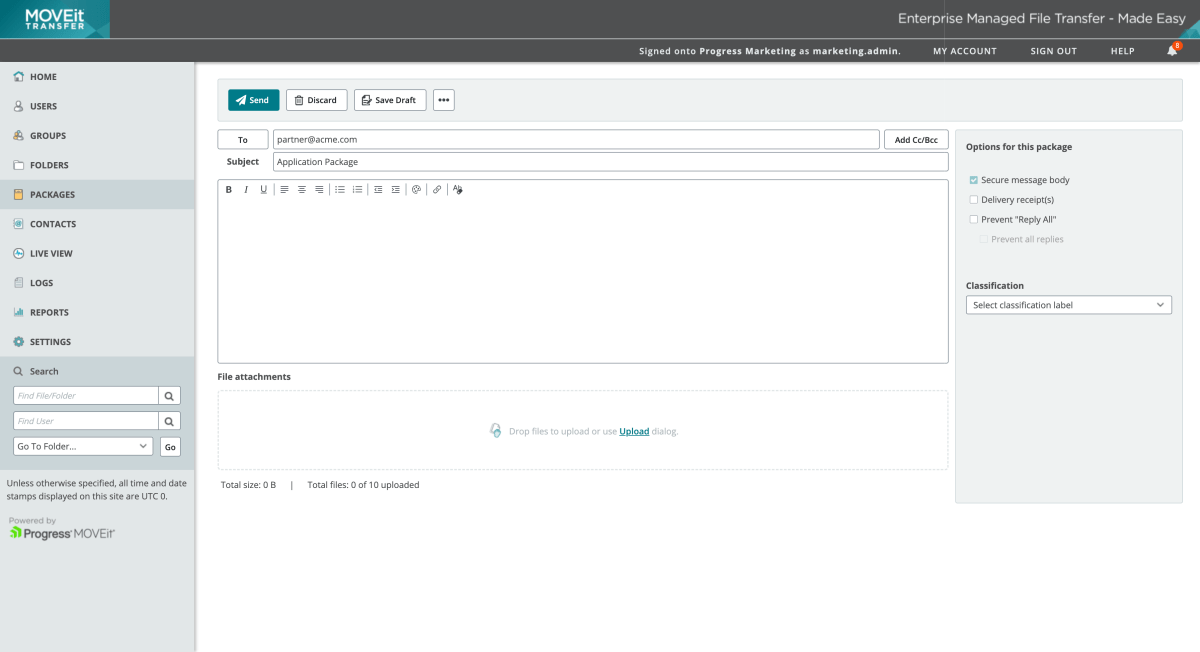The width and height of the screenshot is (1200, 652).
Task: Go to the Reports section
Action: (x=49, y=312)
